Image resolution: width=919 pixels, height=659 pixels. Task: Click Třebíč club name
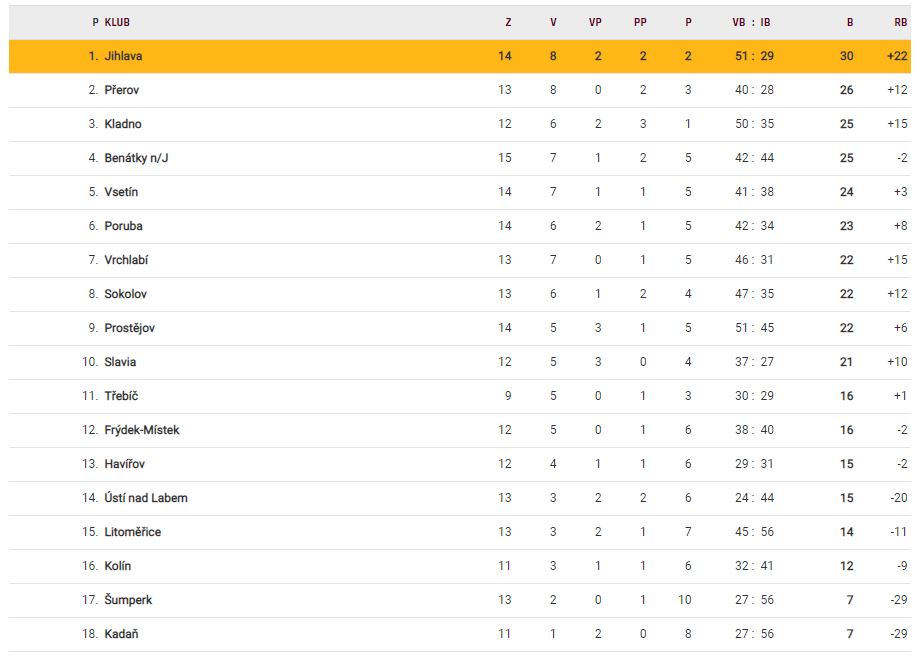tap(122, 396)
